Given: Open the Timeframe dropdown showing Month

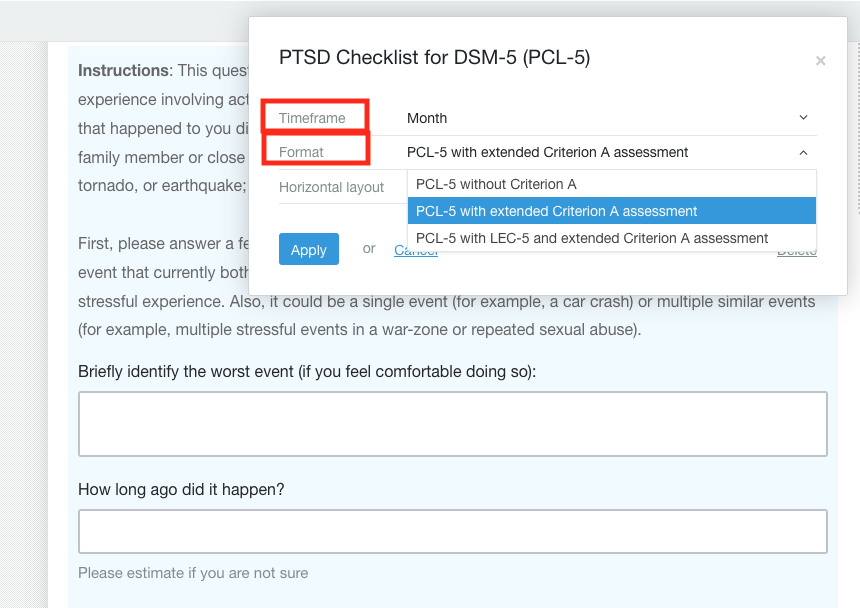Looking at the screenshot, I should coord(600,117).
